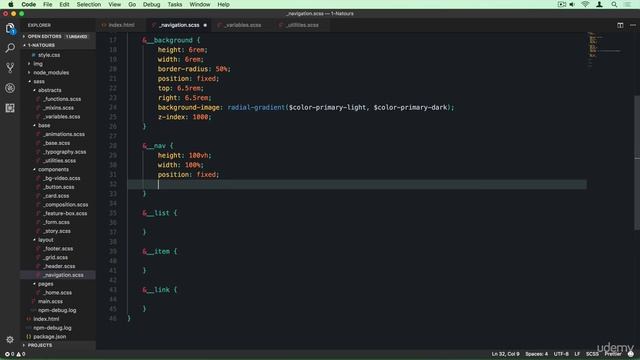Click the code minimap
640x360 pixels.
[x=605, y=49]
